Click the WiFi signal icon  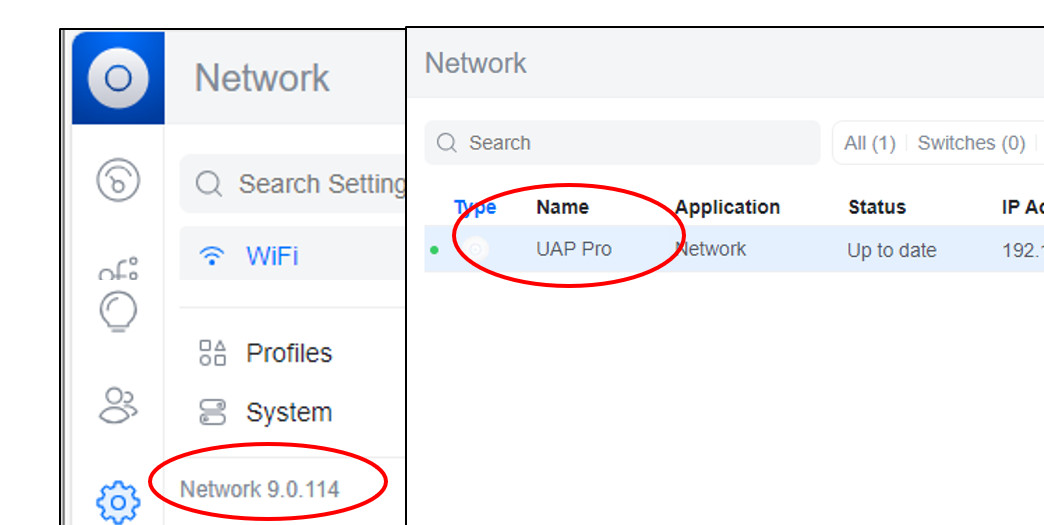(211, 256)
